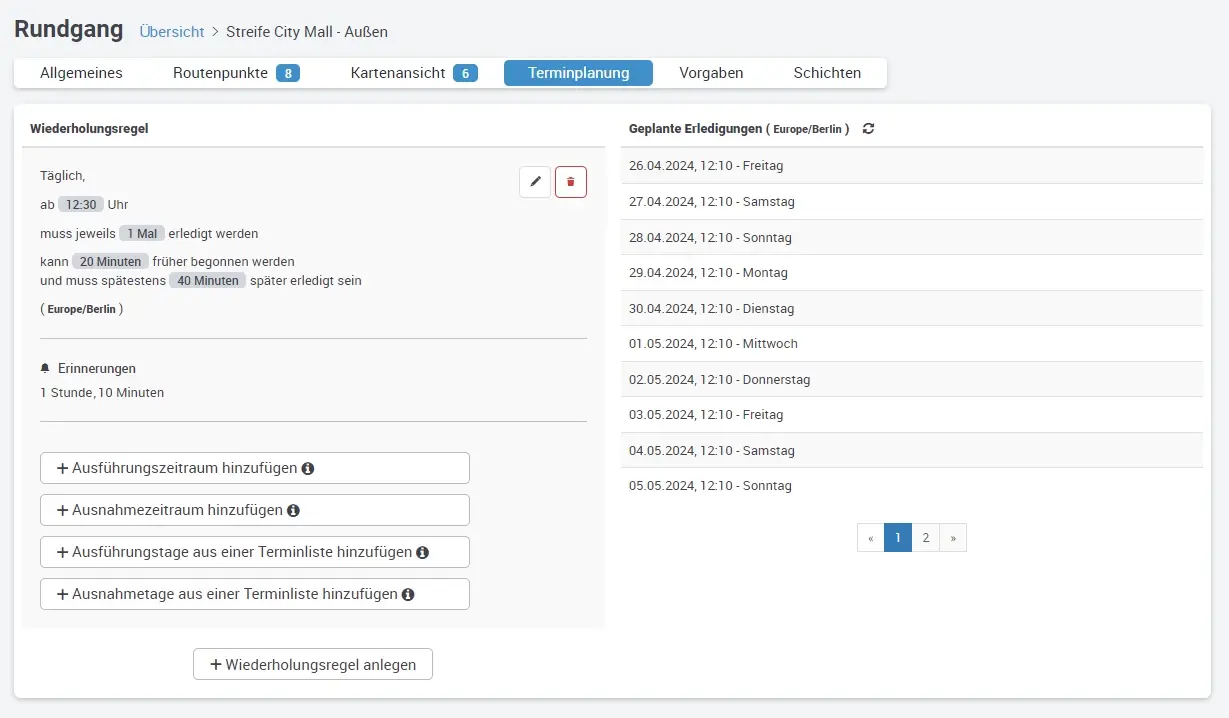Viewport: 1229px width, 718px height.
Task: Click the next page arrow in pagination
Action: click(953, 538)
